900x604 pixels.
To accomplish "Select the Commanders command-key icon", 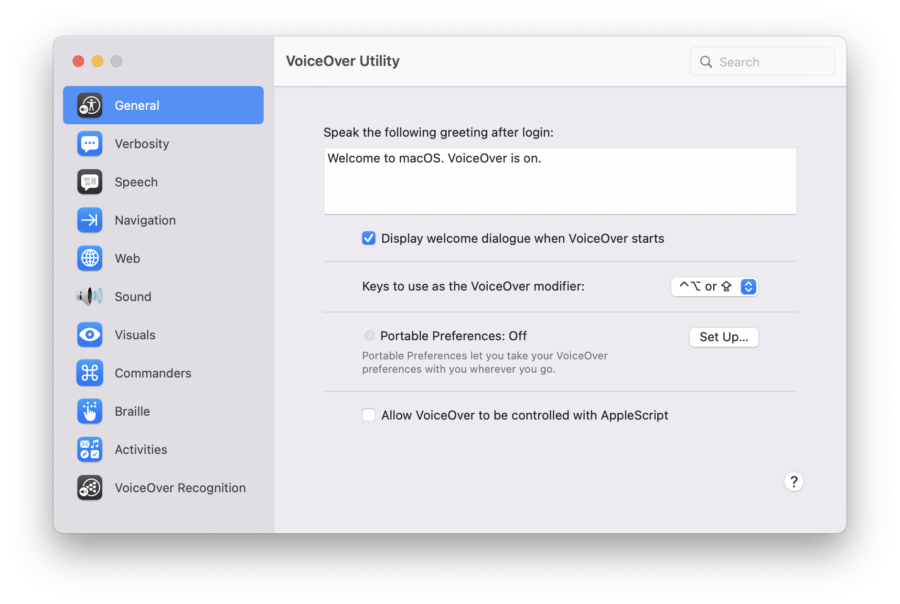I will click(x=90, y=373).
